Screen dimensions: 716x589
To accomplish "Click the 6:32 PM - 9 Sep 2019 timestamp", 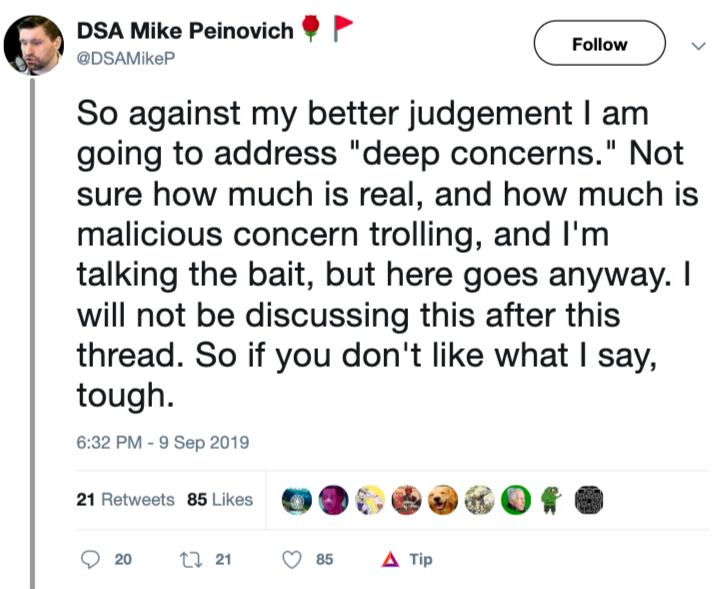I will tap(162, 442).
